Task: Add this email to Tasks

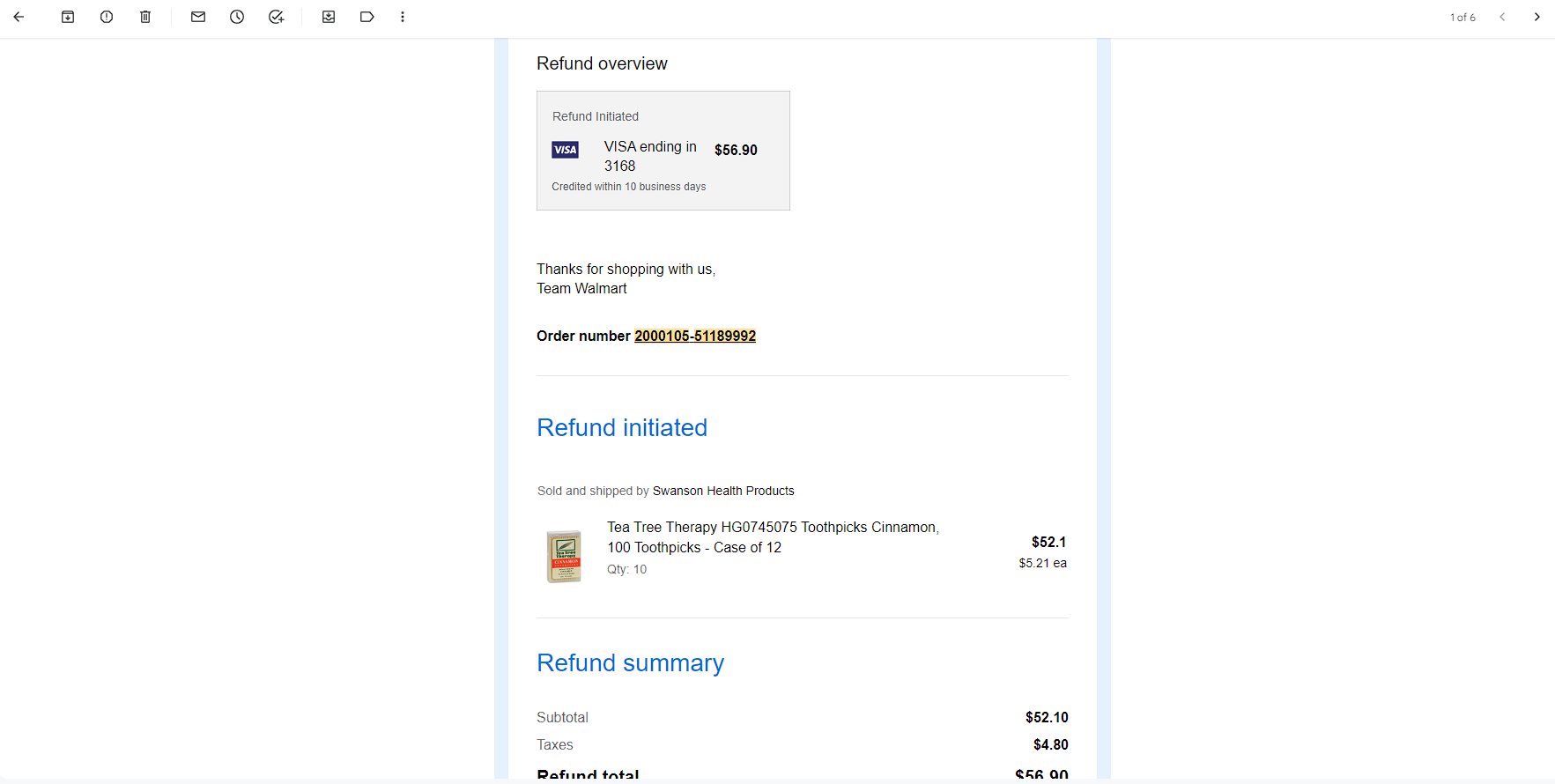Action: [276, 17]
